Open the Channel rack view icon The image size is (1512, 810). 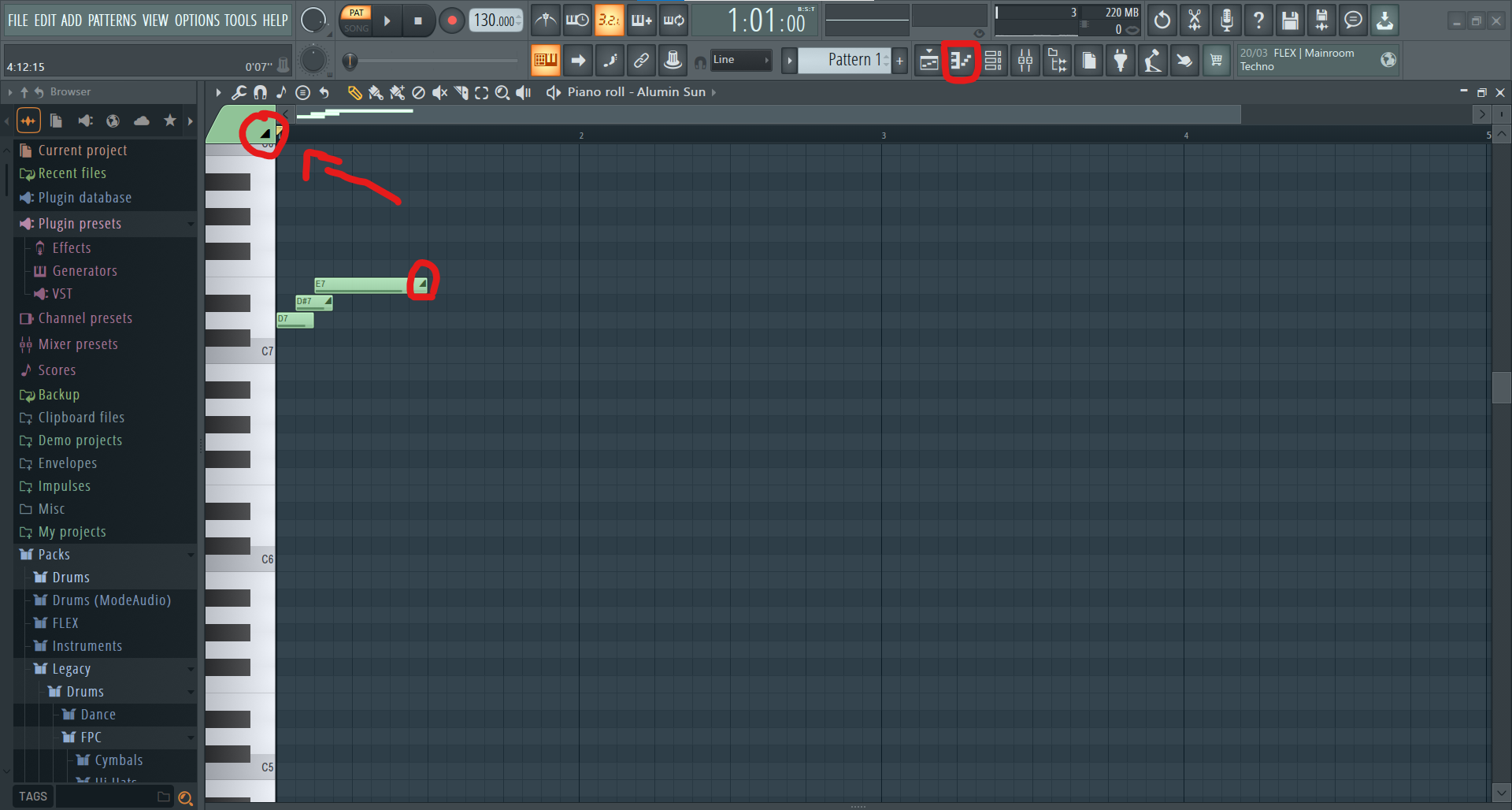(x=993, y=60)
